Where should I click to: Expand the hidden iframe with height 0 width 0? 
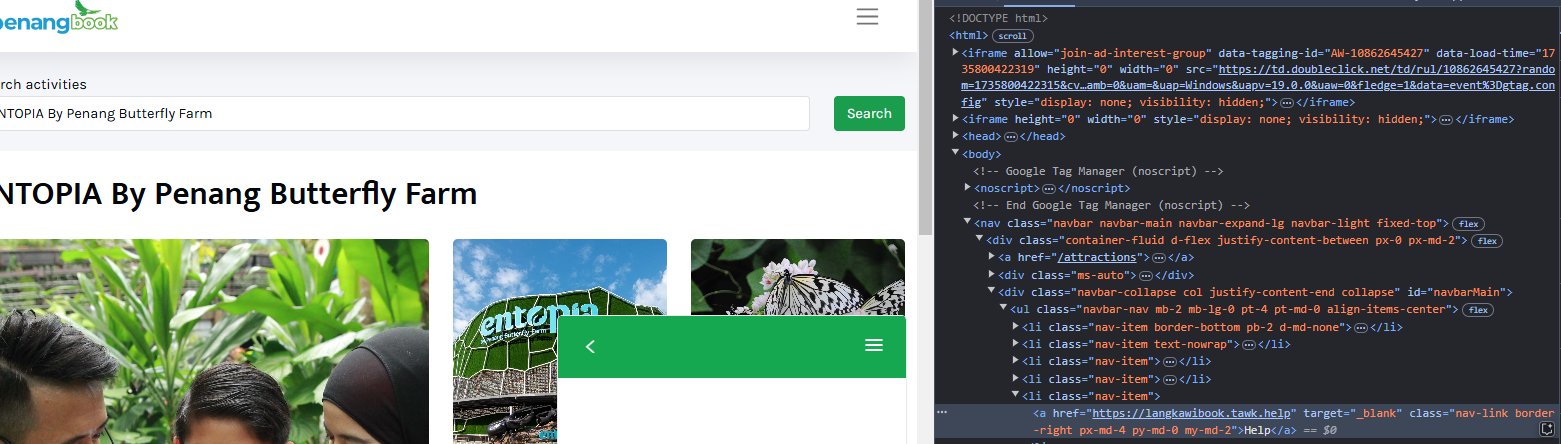pyautogui.click(x=955, y=119)
